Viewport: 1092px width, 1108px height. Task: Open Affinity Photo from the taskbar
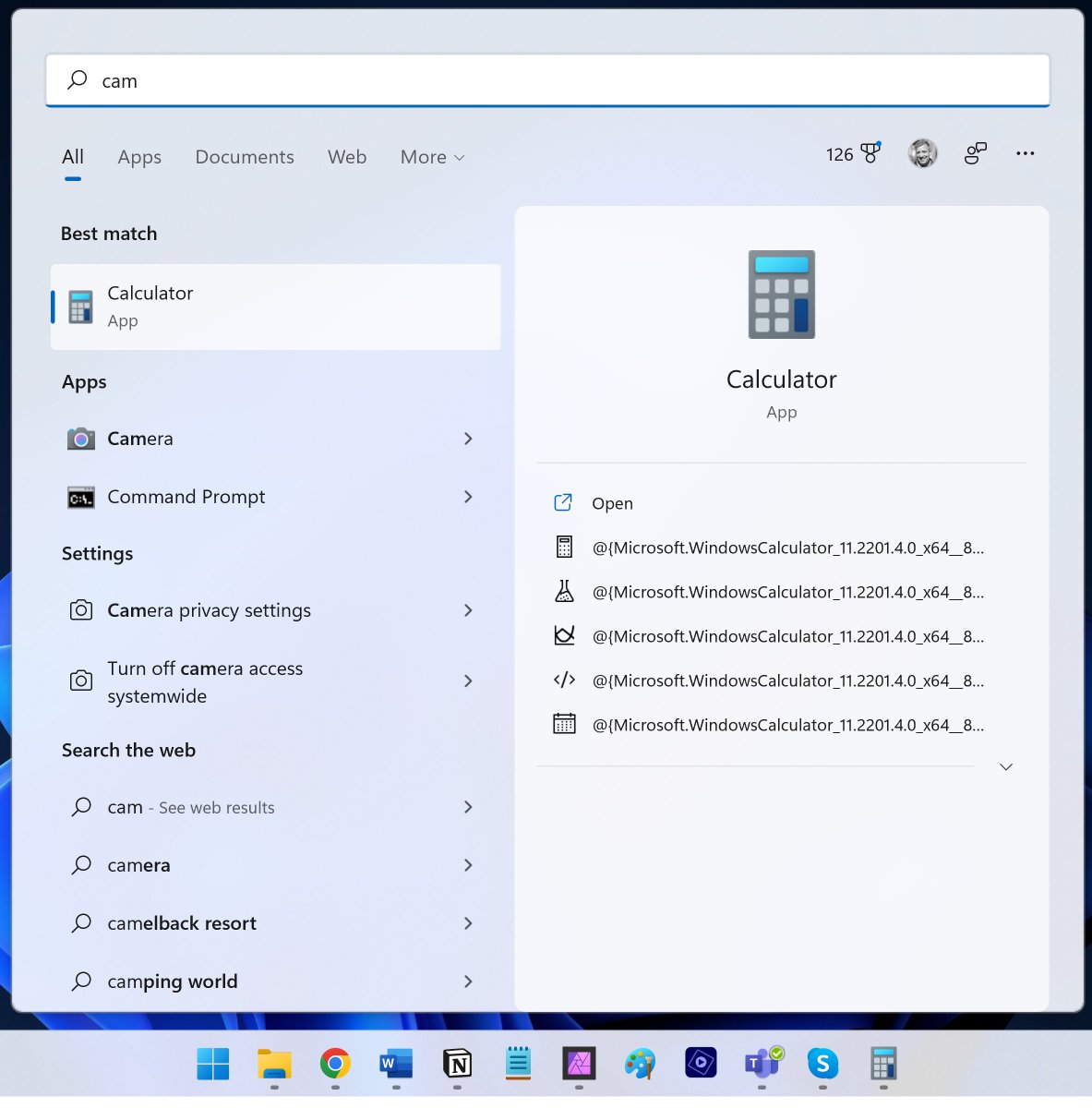click(579, 1064)
